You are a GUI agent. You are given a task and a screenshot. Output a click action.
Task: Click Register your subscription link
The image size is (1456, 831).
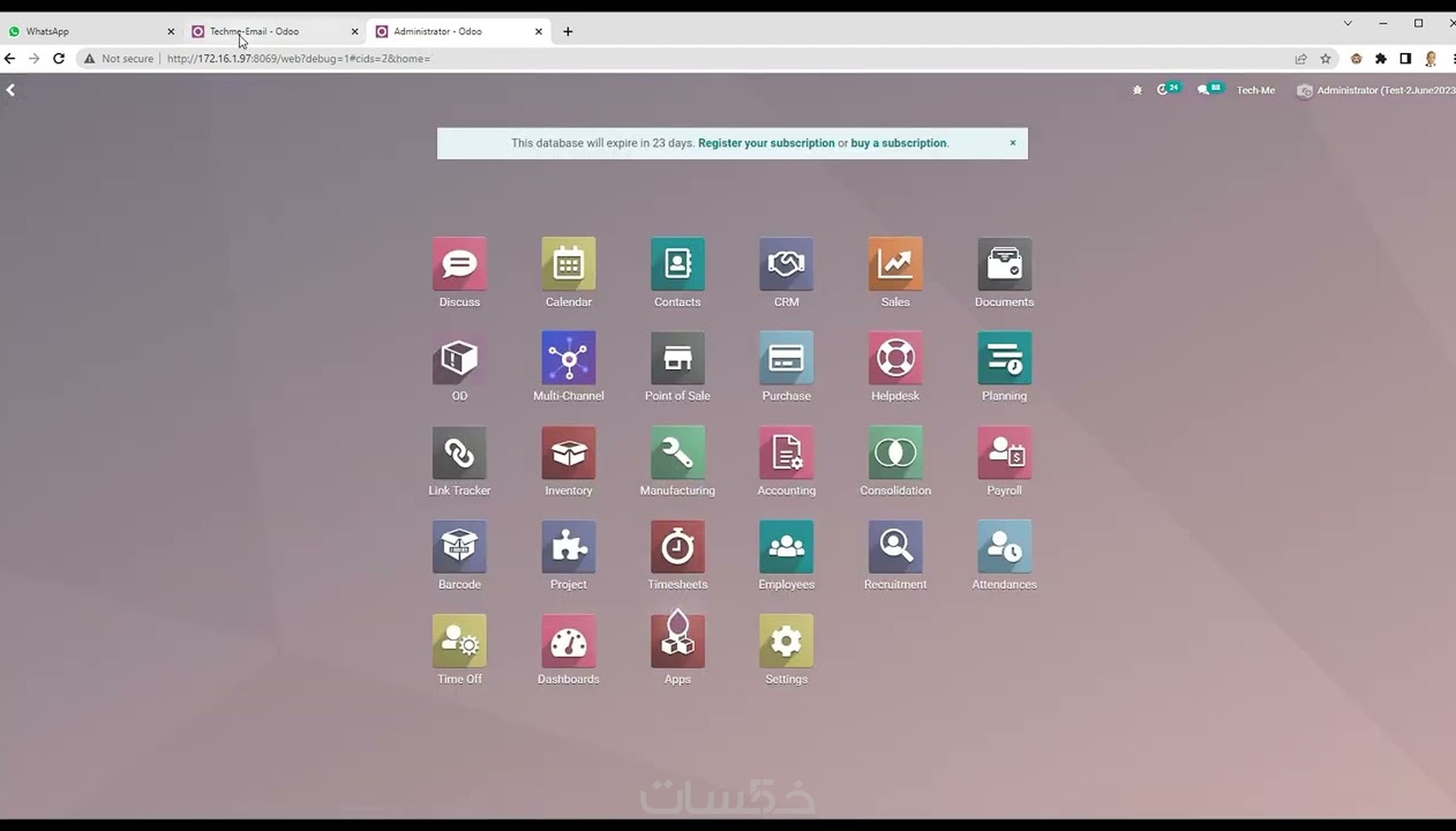tap(766, 143)
